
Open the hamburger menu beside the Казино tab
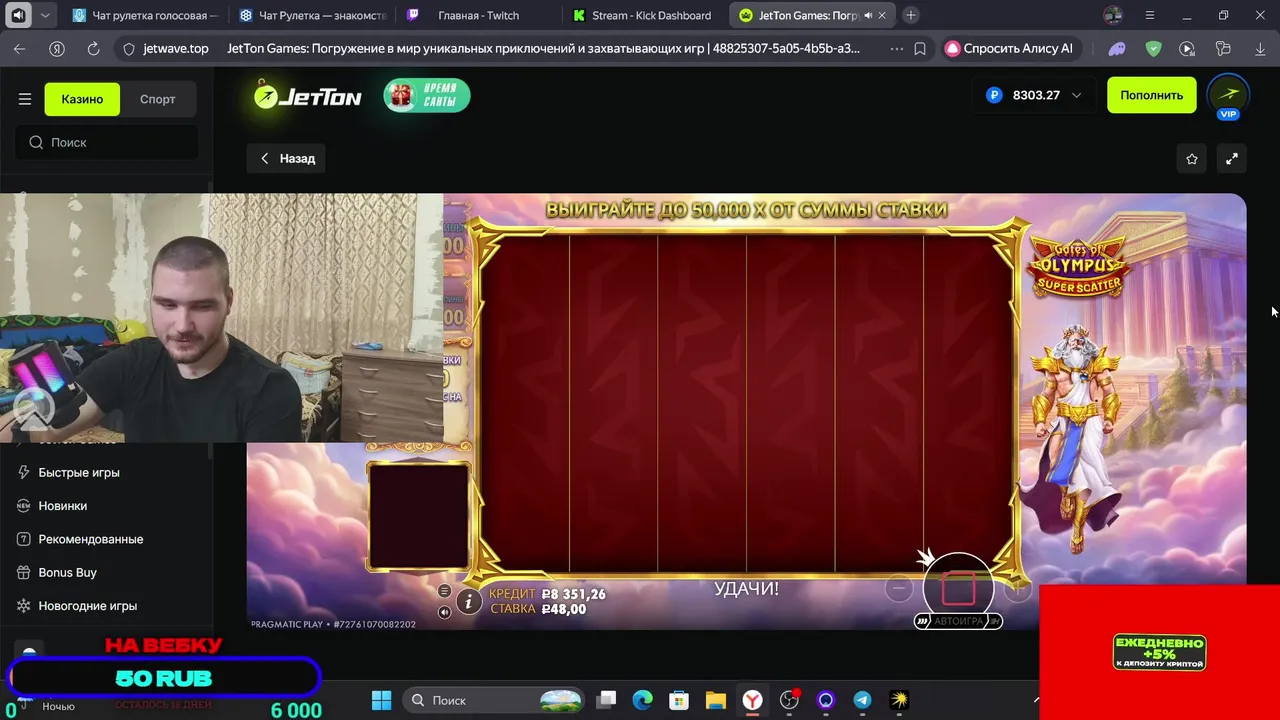[x=25, y=99]
